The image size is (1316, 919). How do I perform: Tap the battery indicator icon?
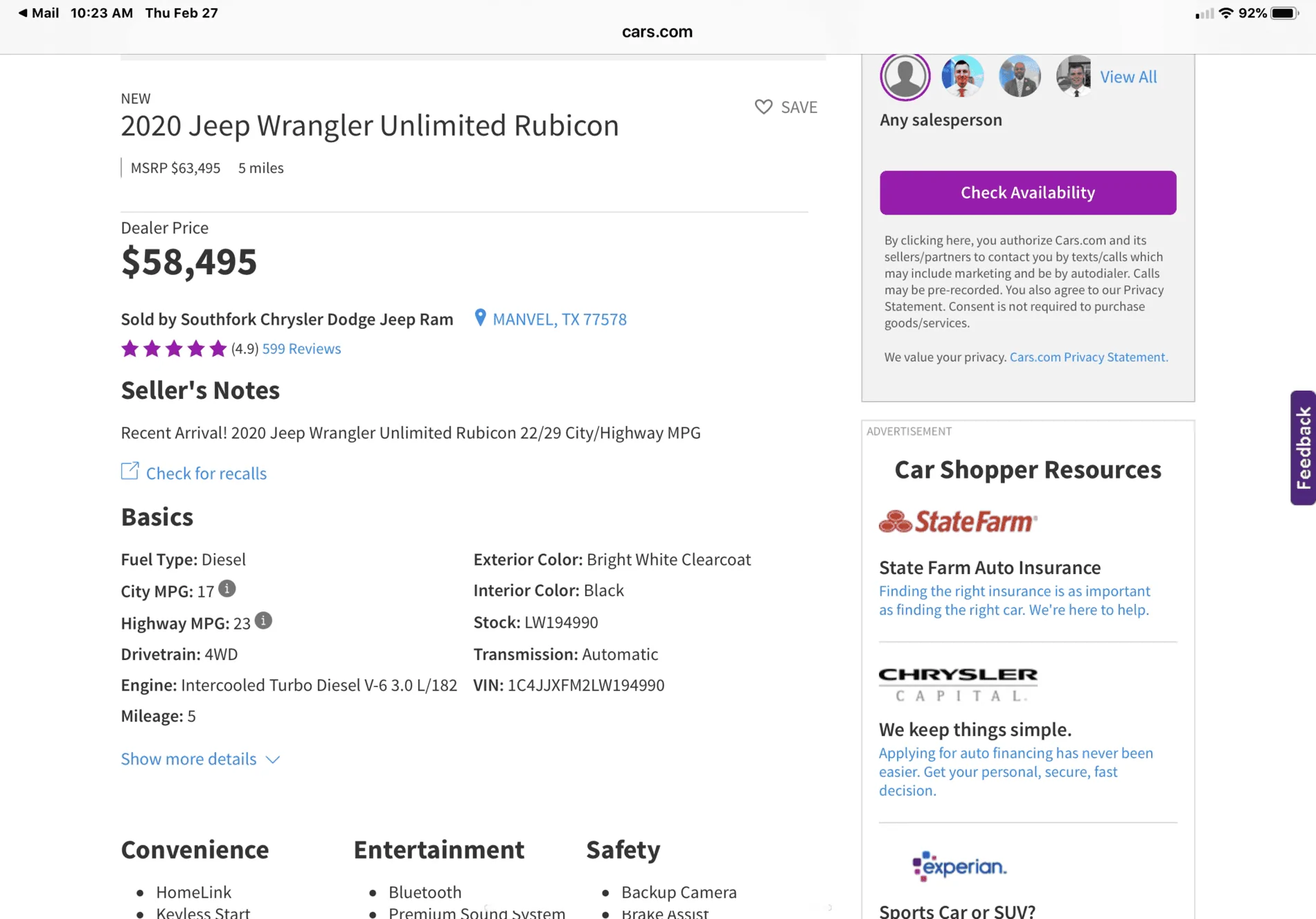(x=1285, y=13)
